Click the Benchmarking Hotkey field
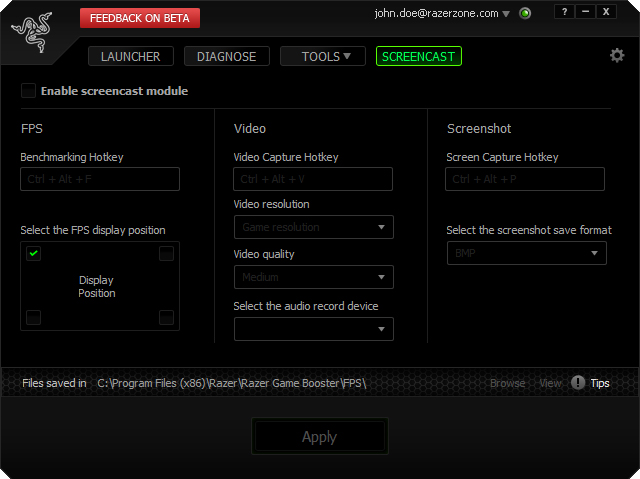The height and width of the screenshot is (479, 640). tap(100, 179)
